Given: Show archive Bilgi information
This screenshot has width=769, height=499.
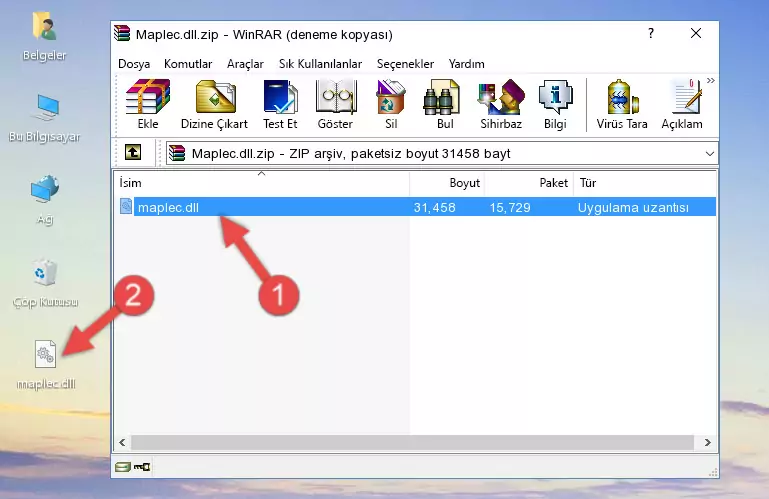Looking at the screenshot, I should point(555,104).
